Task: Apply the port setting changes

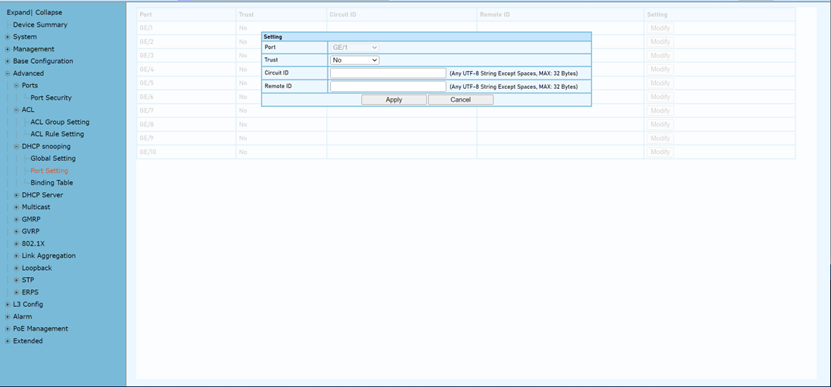Action: [394, 100]
